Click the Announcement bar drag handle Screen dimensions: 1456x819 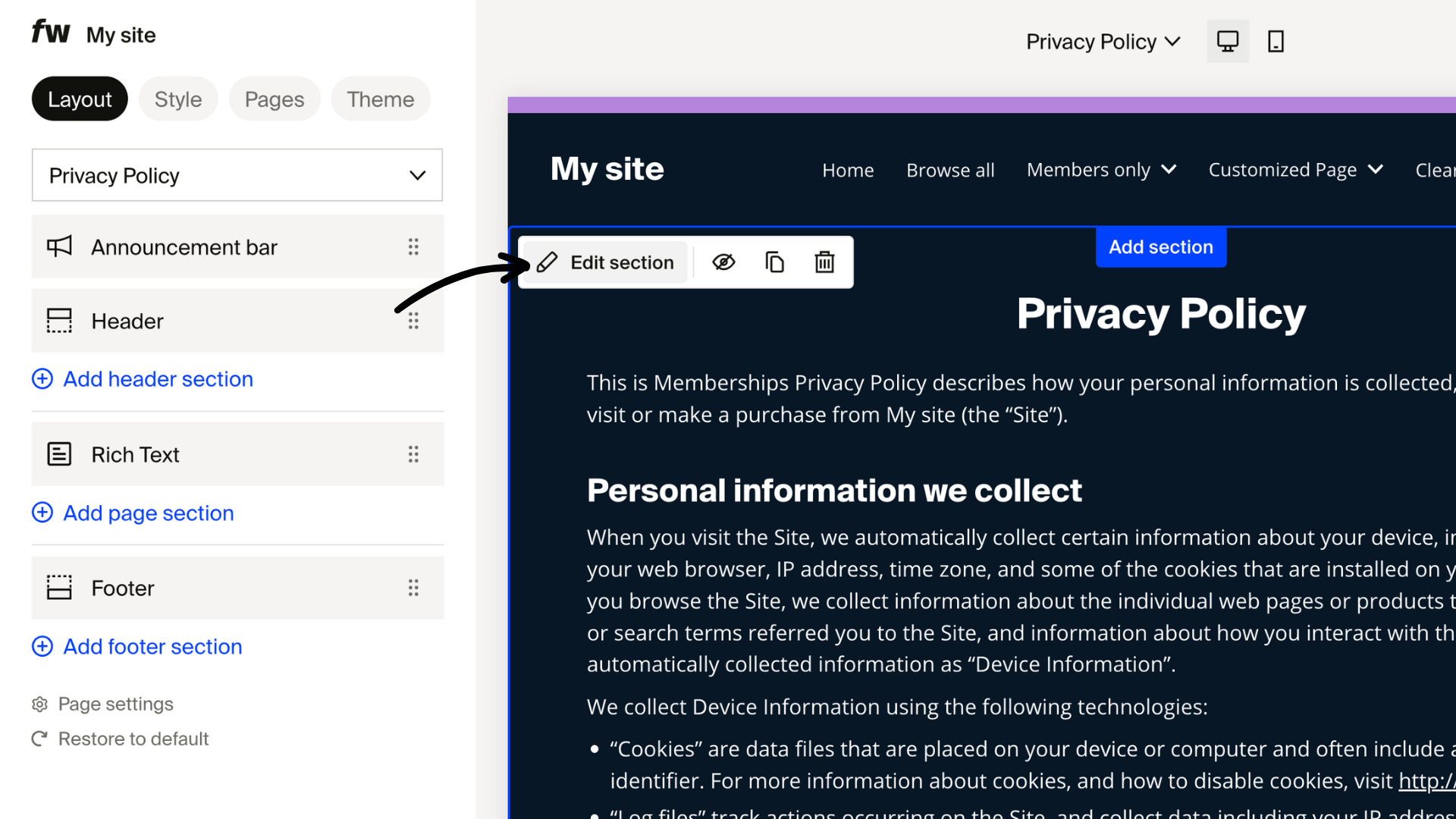(x=413, y=246)
